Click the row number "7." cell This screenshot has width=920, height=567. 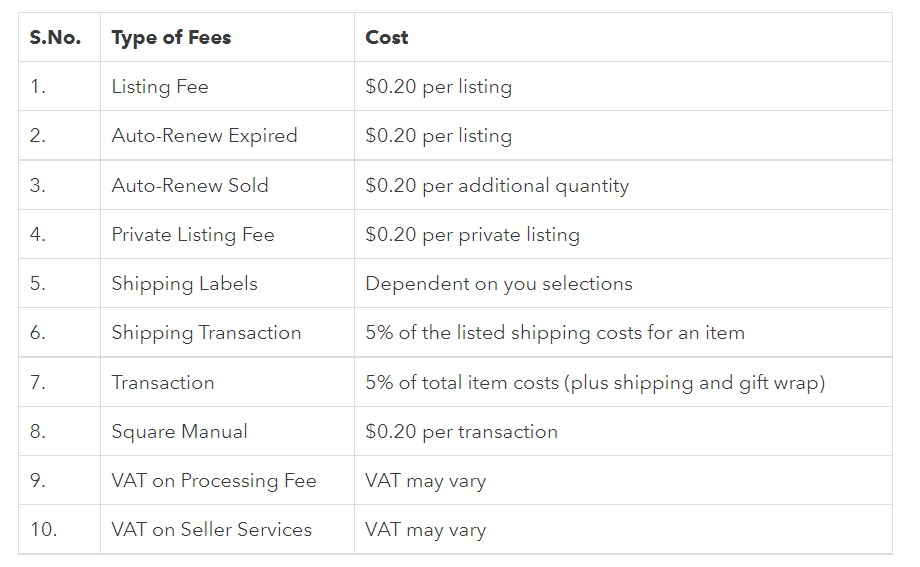tap(38, 383)
